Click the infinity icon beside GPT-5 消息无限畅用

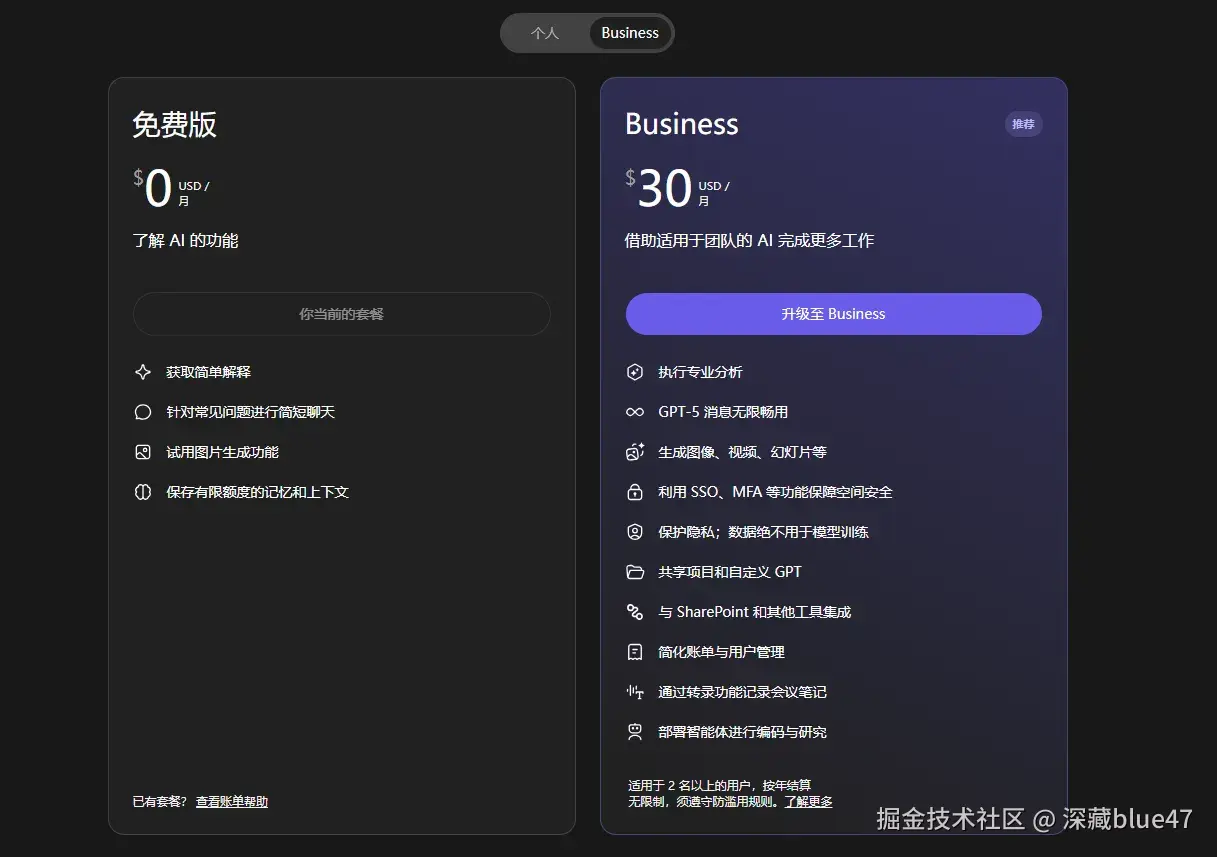pyautogui.click(x=636, y=411)
